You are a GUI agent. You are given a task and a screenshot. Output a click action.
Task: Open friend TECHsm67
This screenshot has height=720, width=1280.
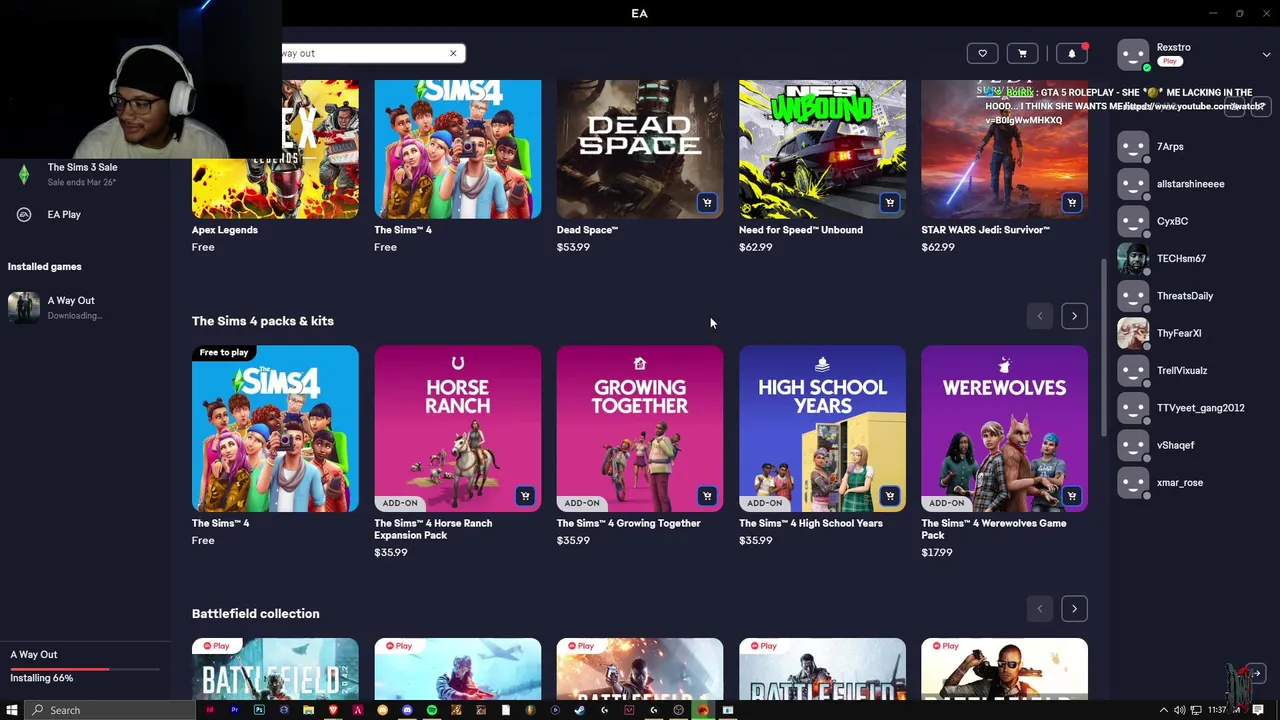click(1190, 258)
